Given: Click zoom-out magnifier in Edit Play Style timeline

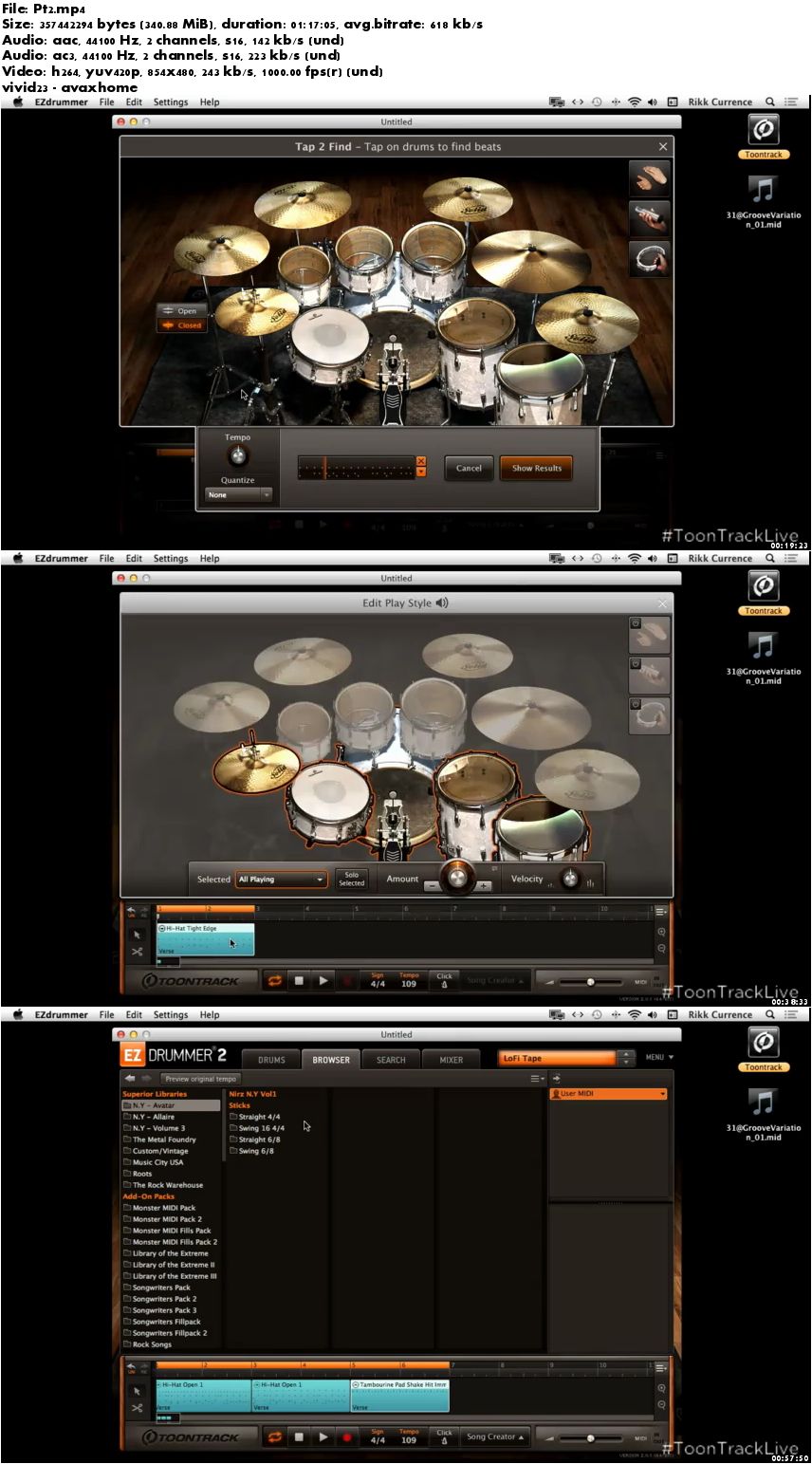Looking at the screenshot, I should pos(661,948).
